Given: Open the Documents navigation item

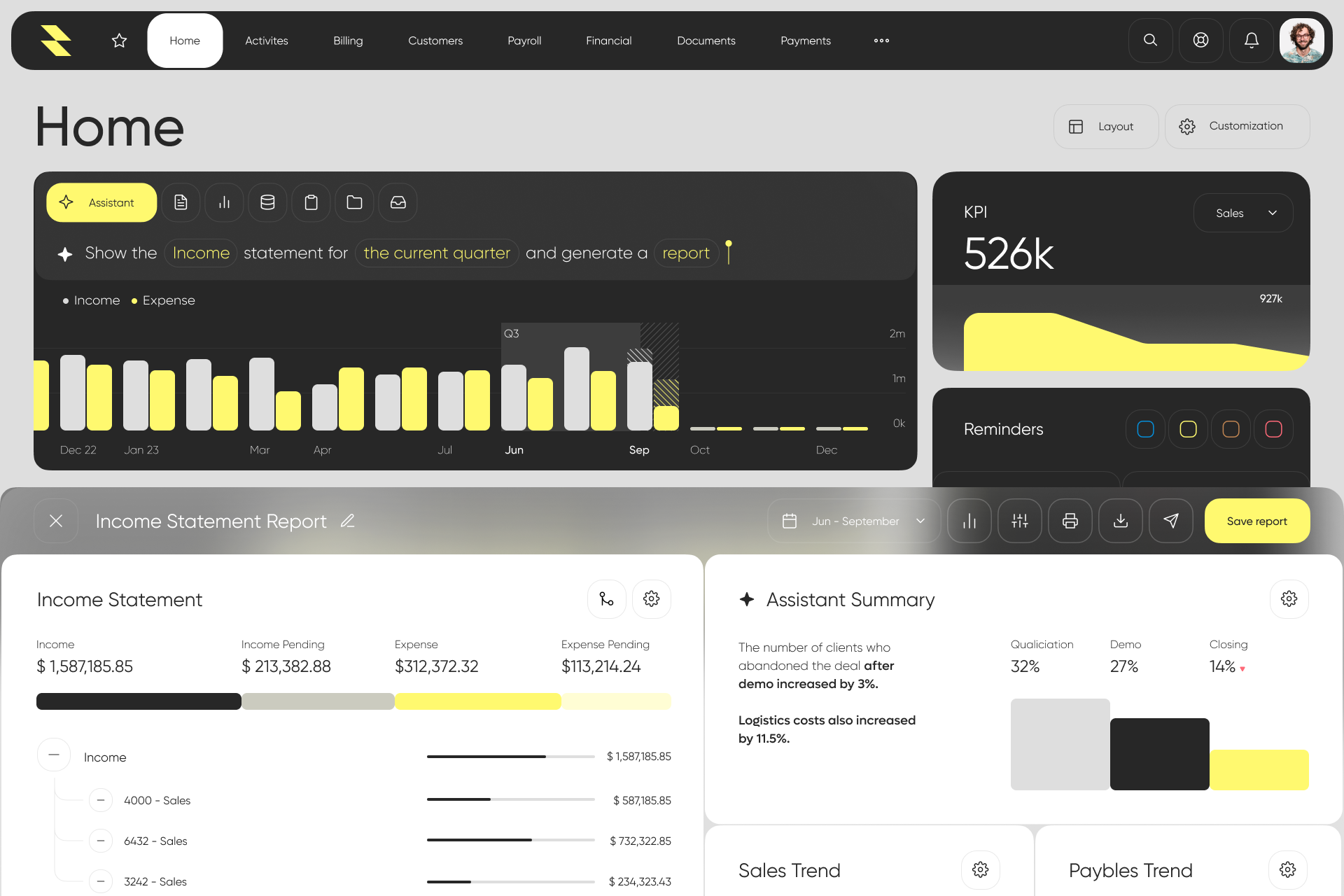Looking at the screenshot, I should [x=706, y=40].
